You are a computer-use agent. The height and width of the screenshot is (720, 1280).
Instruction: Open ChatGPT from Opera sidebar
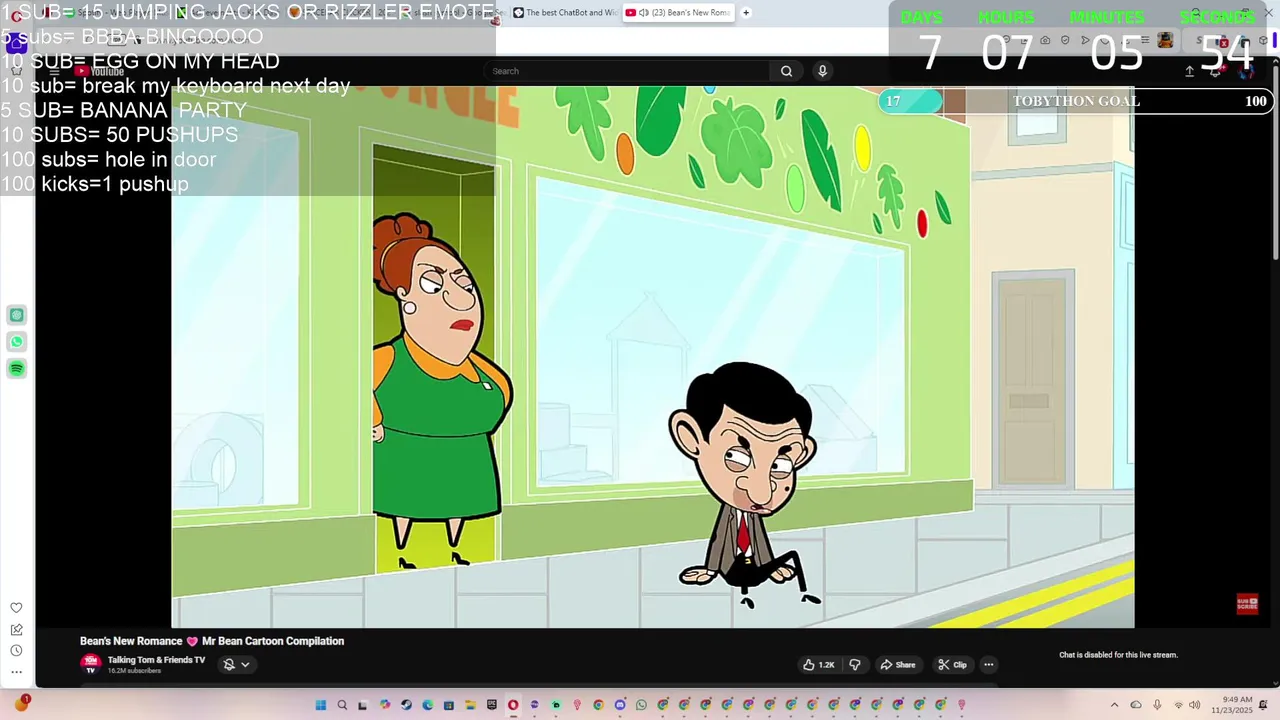[17, 315]
